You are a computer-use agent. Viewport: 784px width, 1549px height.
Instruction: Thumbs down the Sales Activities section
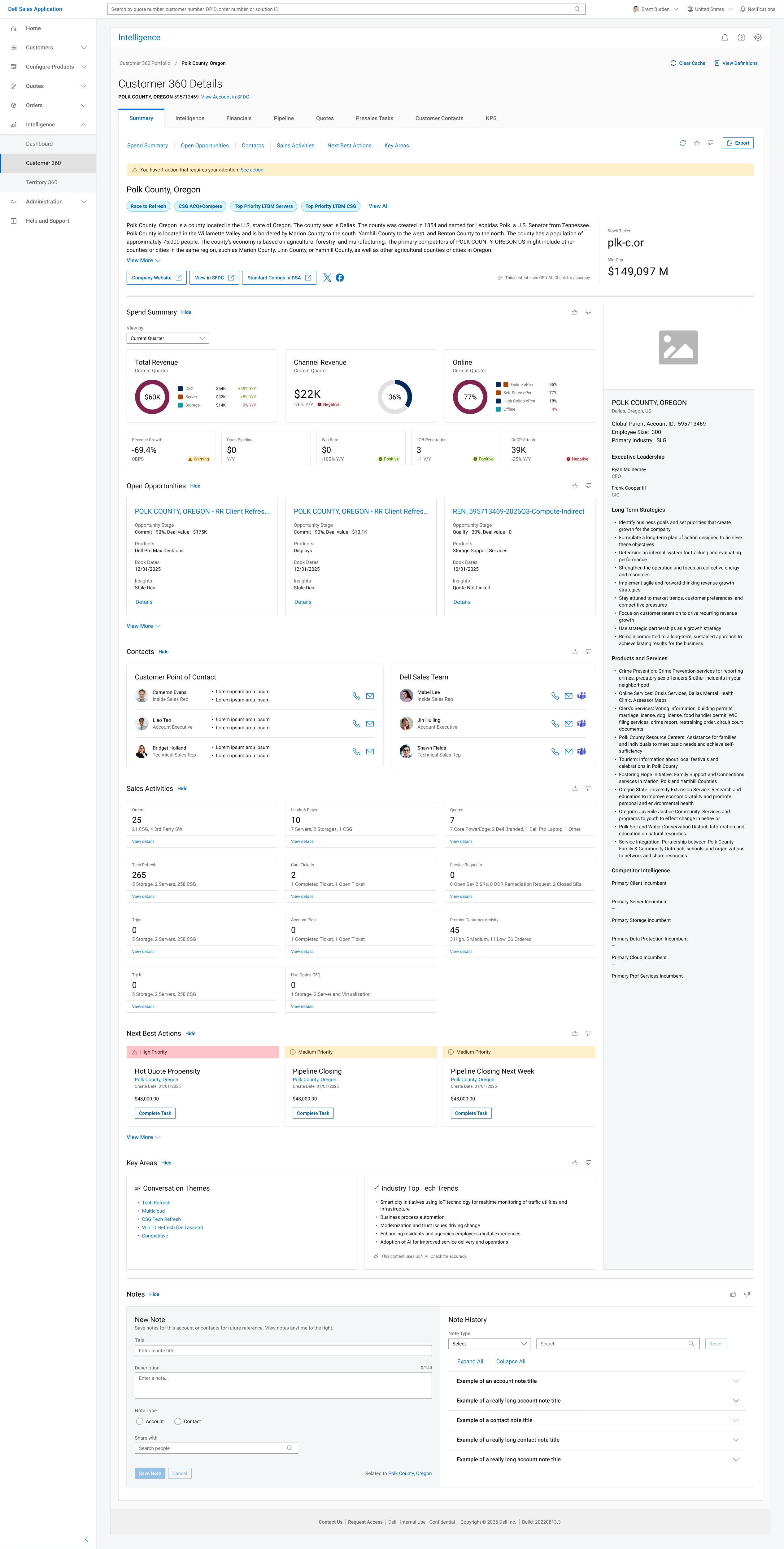589,788
